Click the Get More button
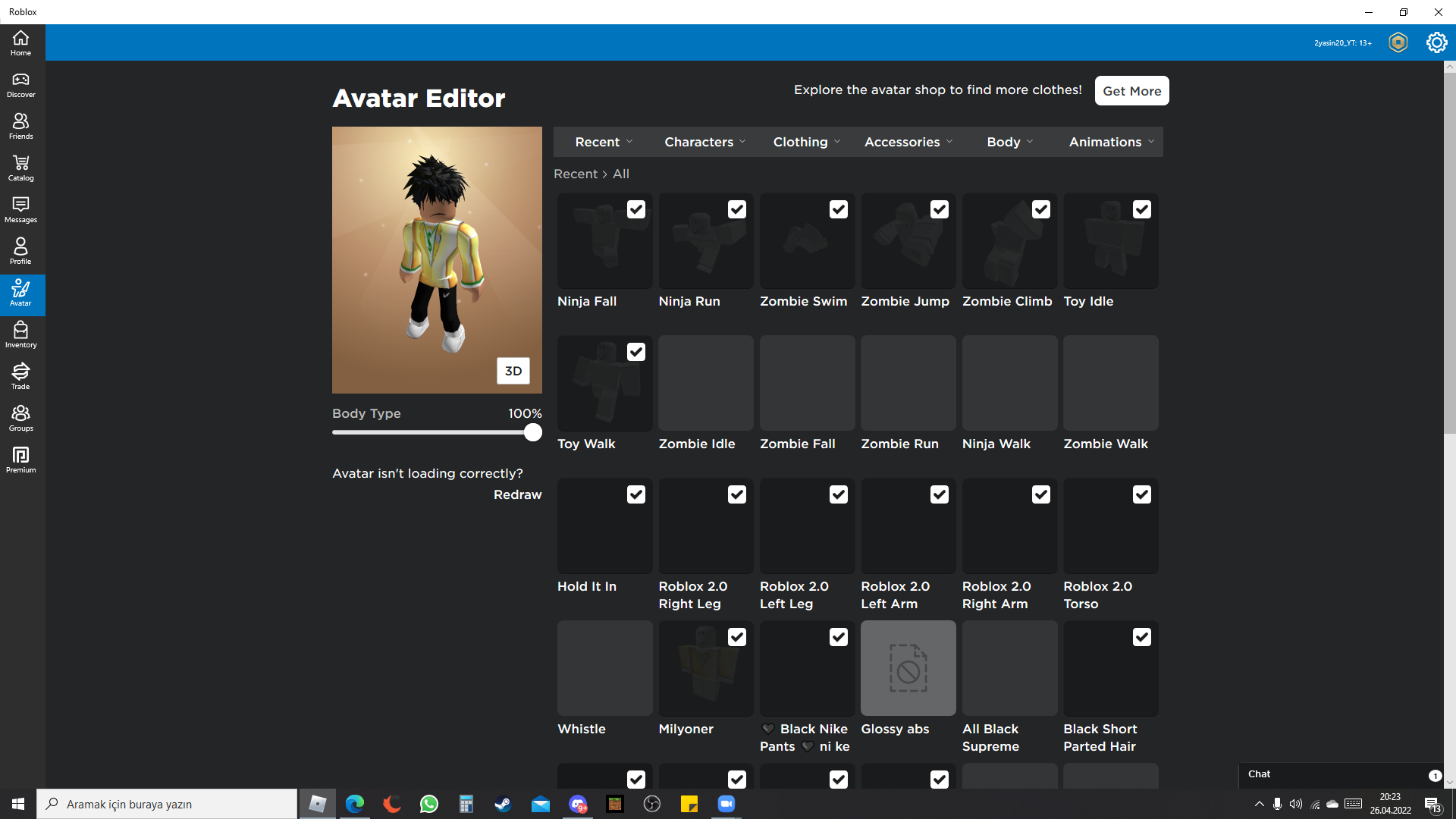This screenshot has width=1456, height=819. [1131, 91]
